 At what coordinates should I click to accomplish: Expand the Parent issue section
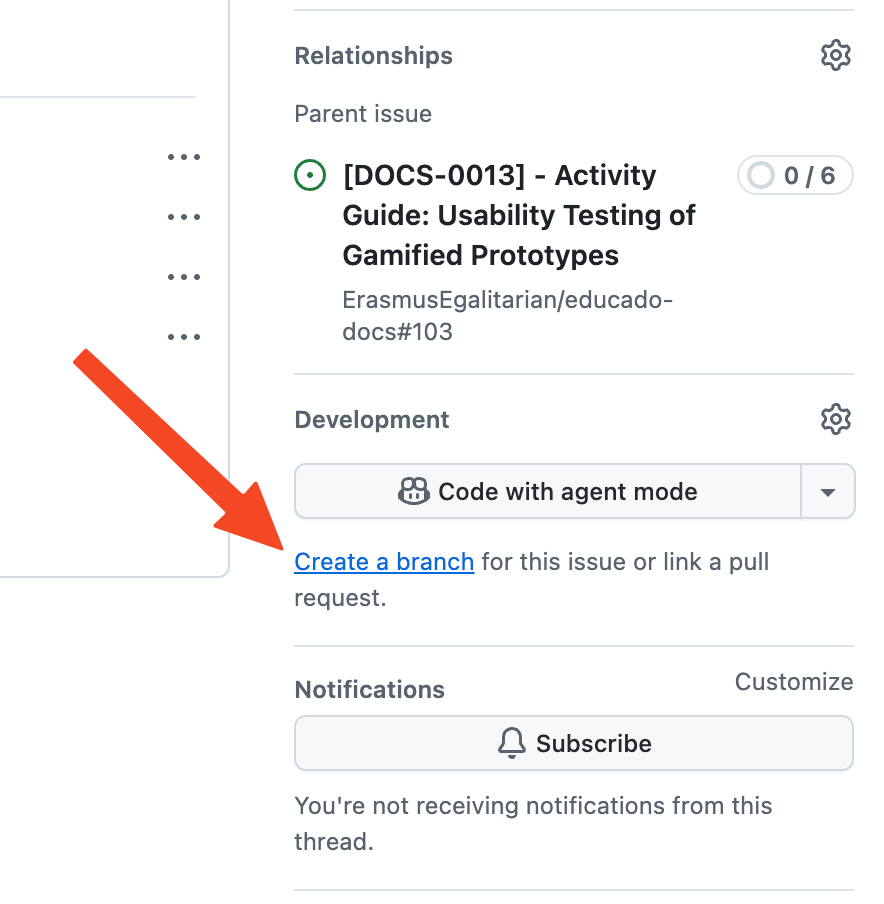point(363,114)
